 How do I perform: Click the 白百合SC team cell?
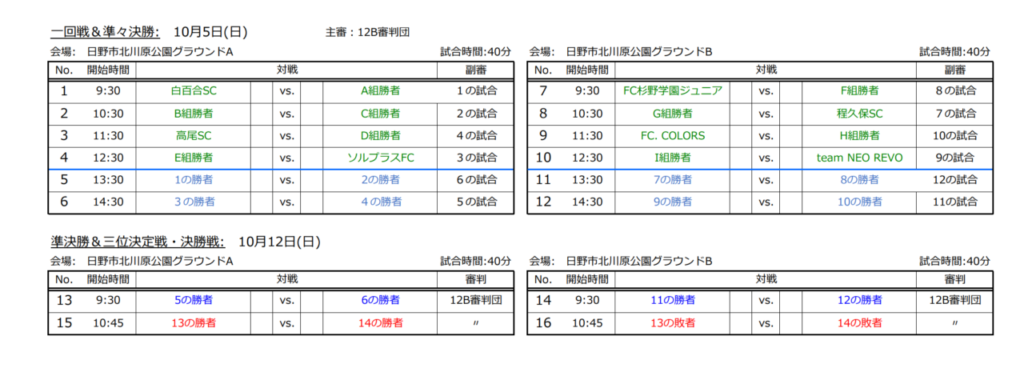(x=194, y=91)
